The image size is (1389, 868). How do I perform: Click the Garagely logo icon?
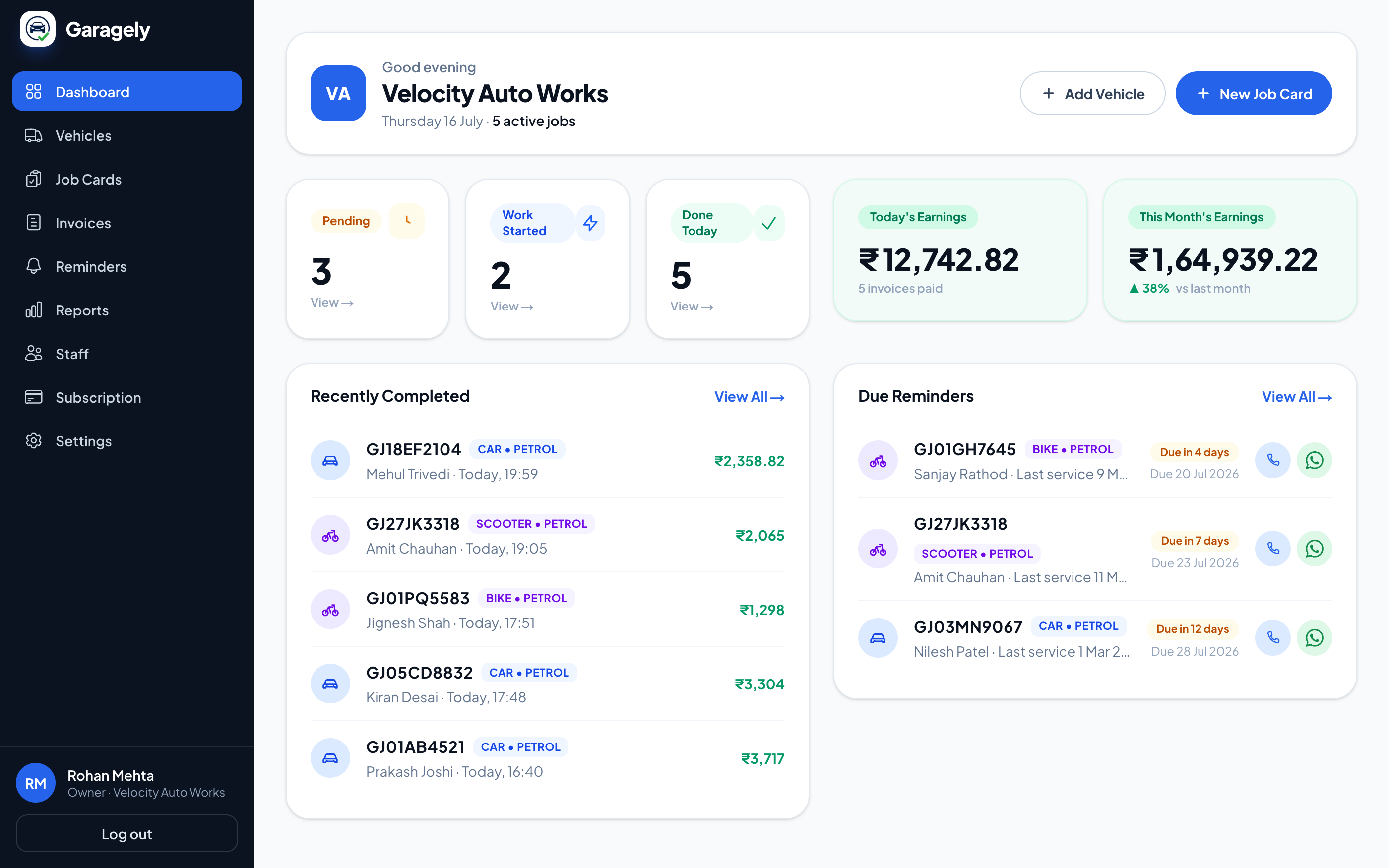coord(38,29)
